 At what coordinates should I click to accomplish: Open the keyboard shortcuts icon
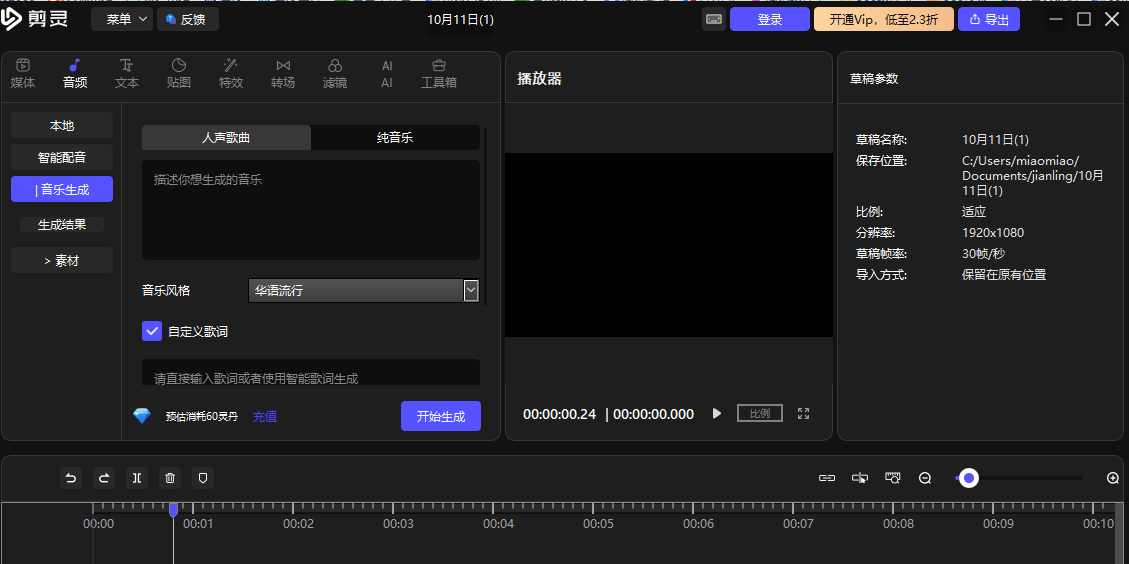pyautogui.click(x=714, y=19)
